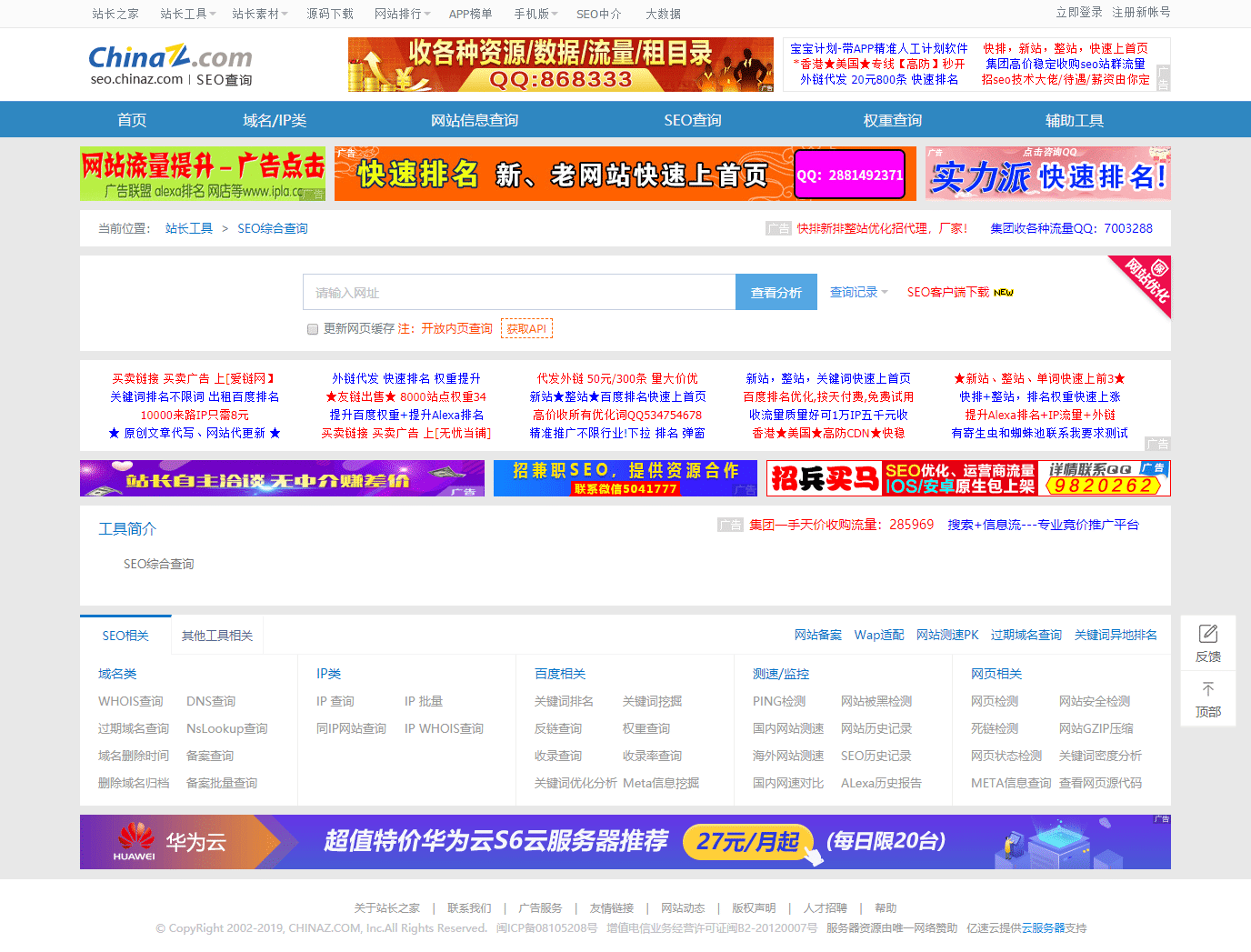1251x952 pixels.
Task: Switch to the 其他工具相关 tab
Action: 217,636
